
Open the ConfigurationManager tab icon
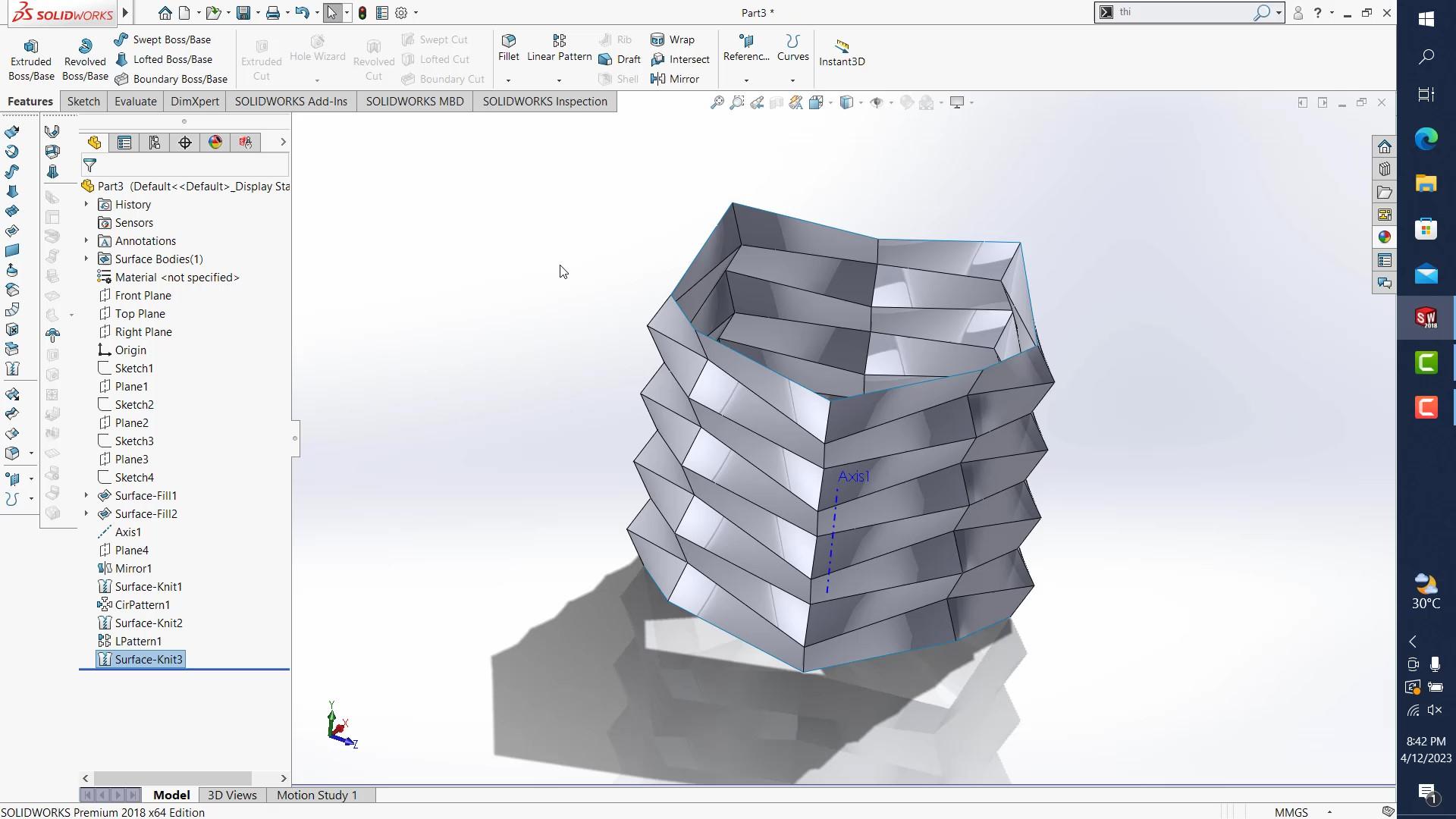tap(155, 143)
